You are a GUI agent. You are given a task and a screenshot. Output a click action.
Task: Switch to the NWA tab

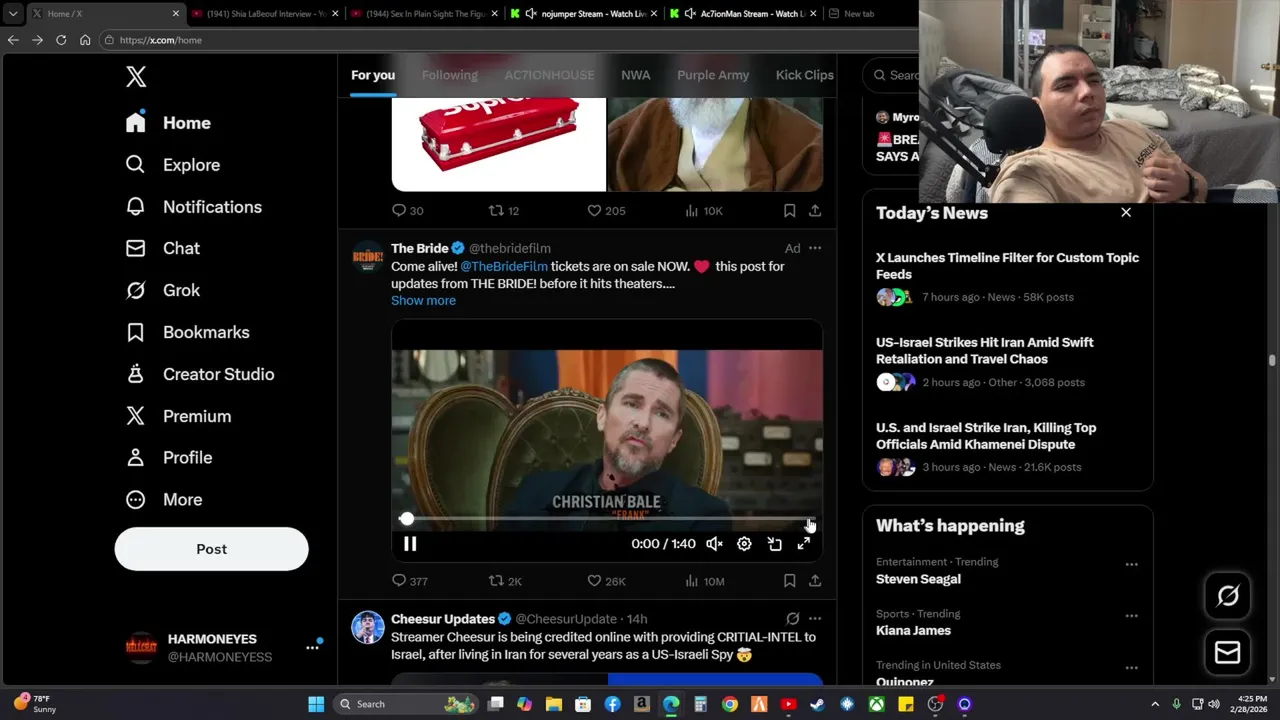pyautogui.click(x=635, y=75)
